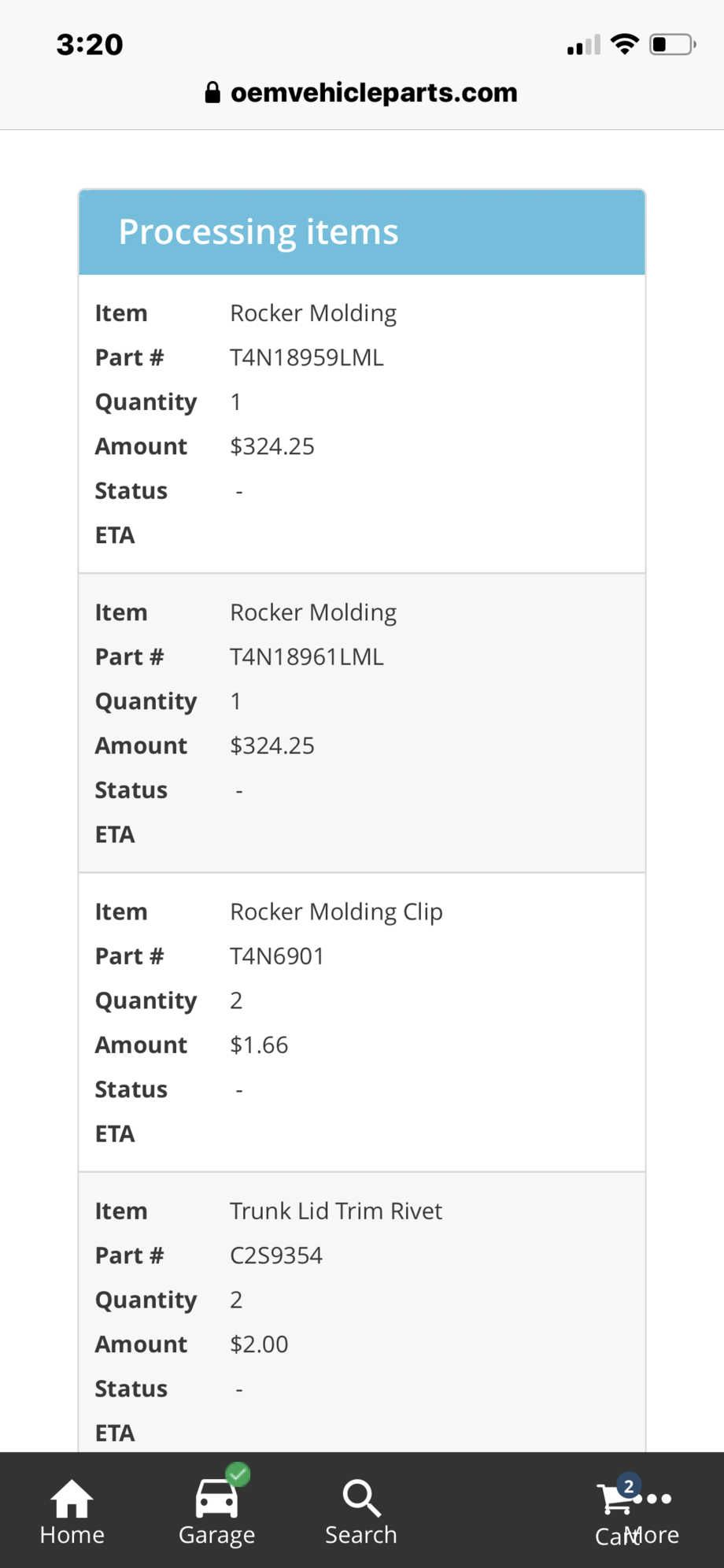Image resolution: width=724 pixels, height=1568 pixels.
Task: Tap the Rocker Molding Clip item name
Action: pos(336,912)
